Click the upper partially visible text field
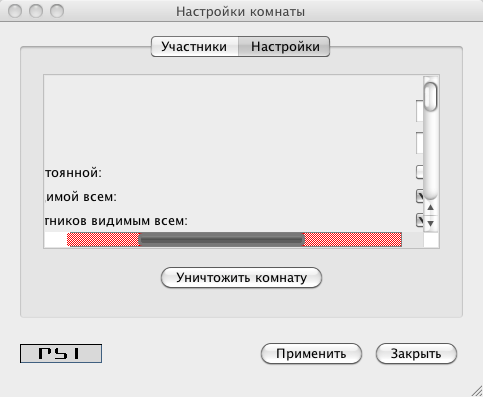483x397 pixels. [420, 111]
